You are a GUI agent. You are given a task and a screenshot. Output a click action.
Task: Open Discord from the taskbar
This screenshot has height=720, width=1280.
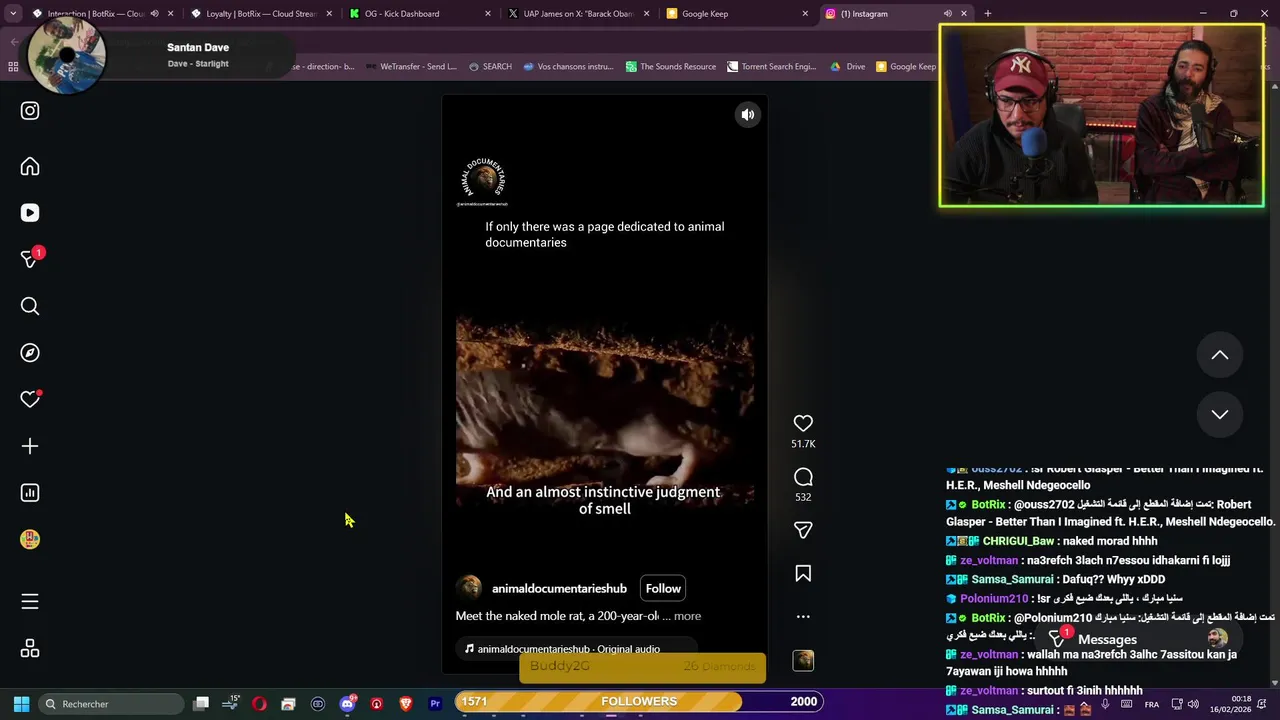(347, 704)
